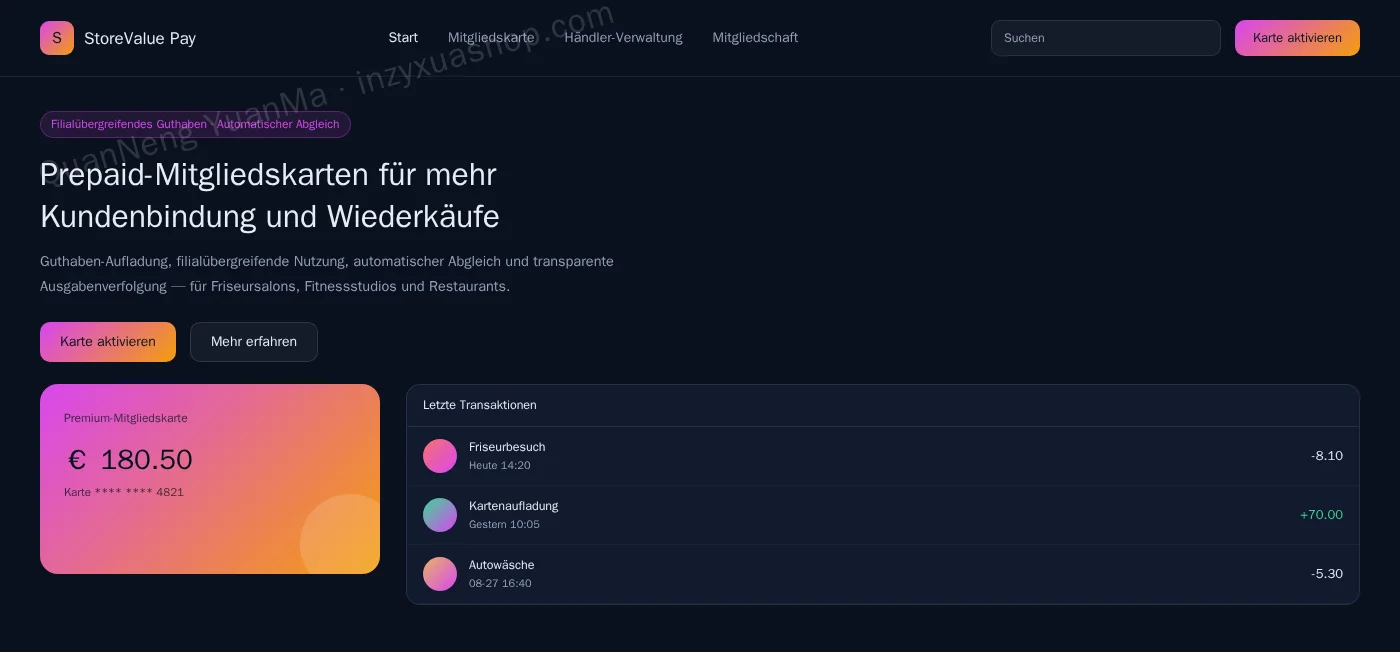Screen dimensions: 1400x652
Task: Click the +70.00 top-up amount
Action: coord(1321,515)
